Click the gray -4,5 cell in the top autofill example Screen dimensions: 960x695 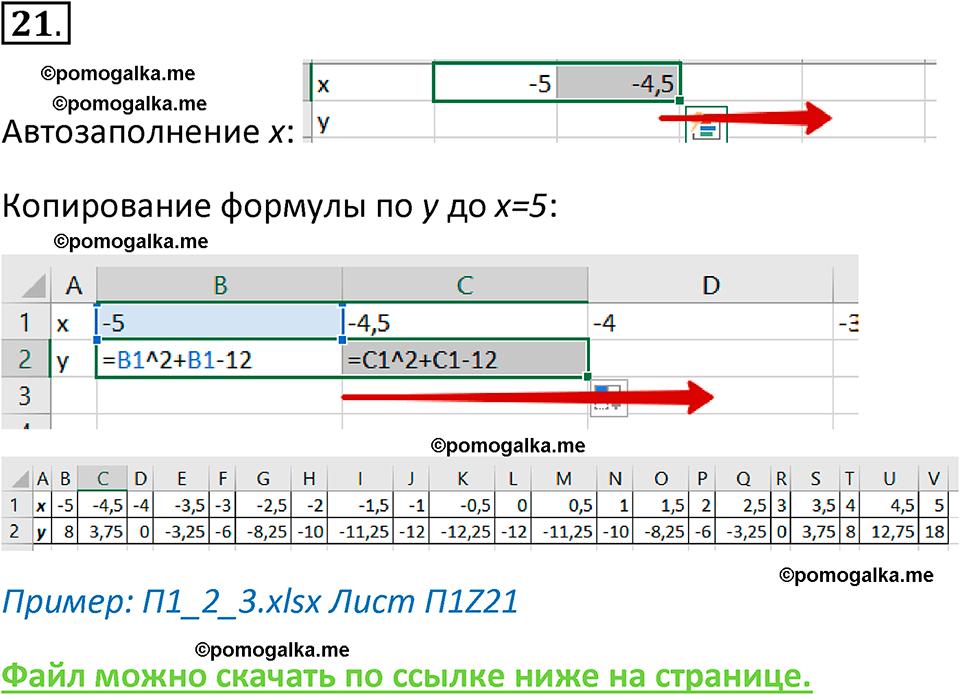point(618,83)
